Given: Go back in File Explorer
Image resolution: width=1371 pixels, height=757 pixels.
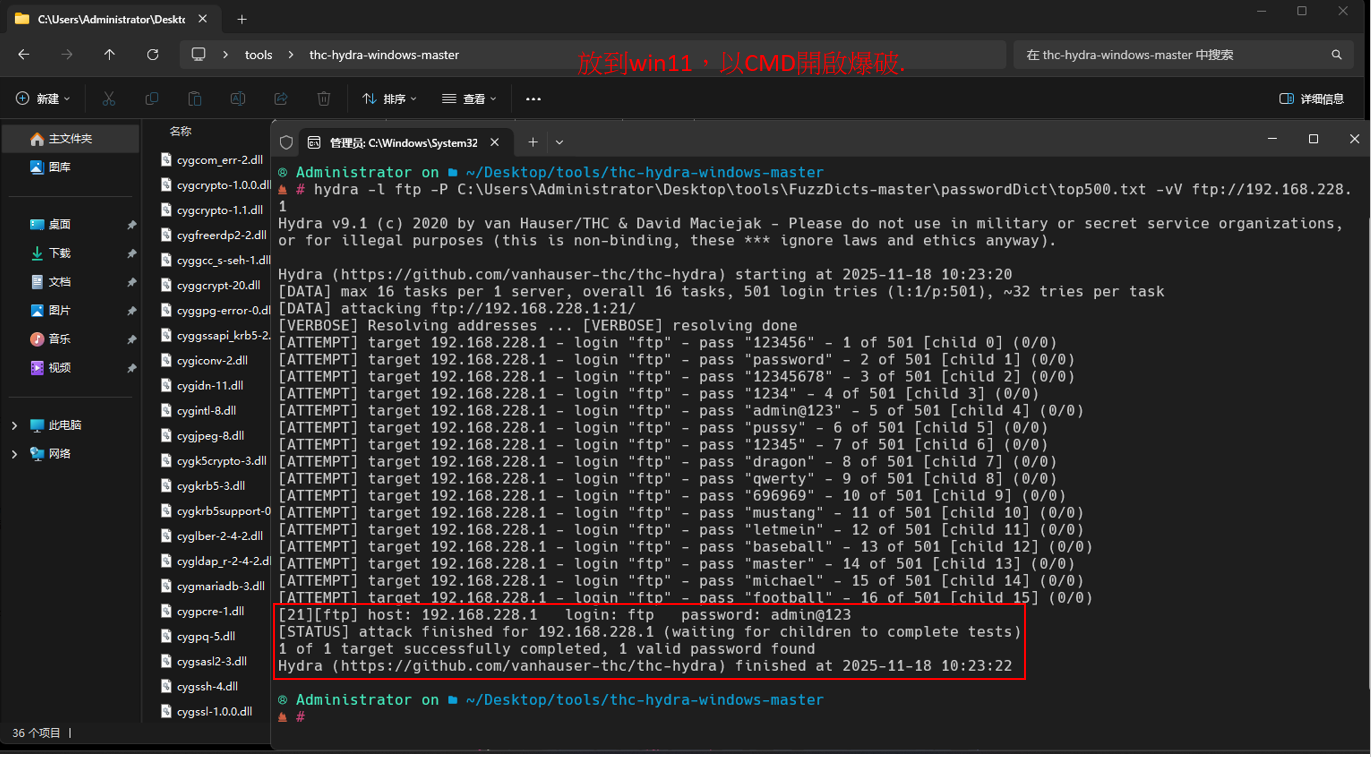Looking at the screenshot, I should [x=24, y=55].
